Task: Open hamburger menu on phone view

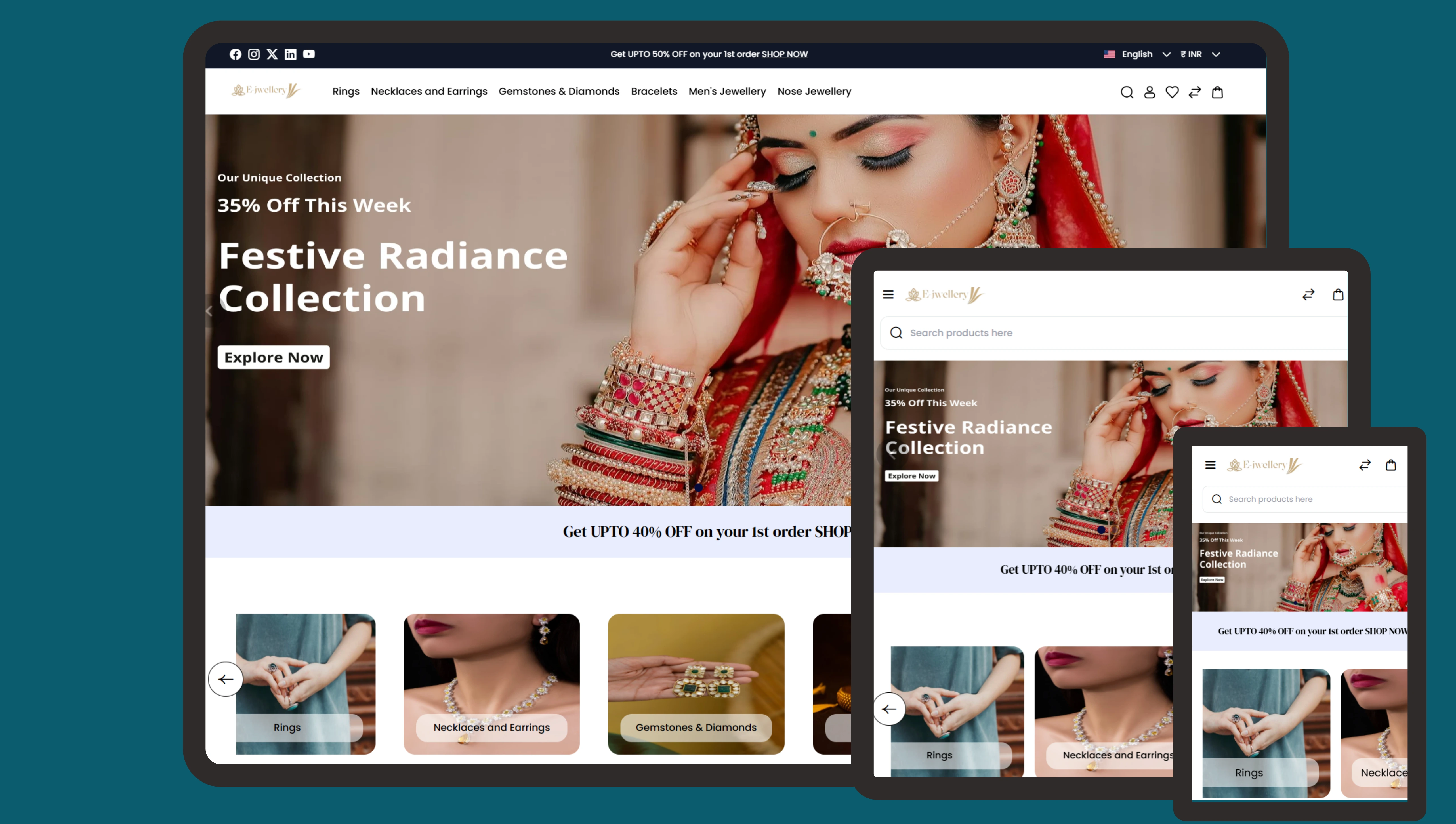Action: (1210, 465)
